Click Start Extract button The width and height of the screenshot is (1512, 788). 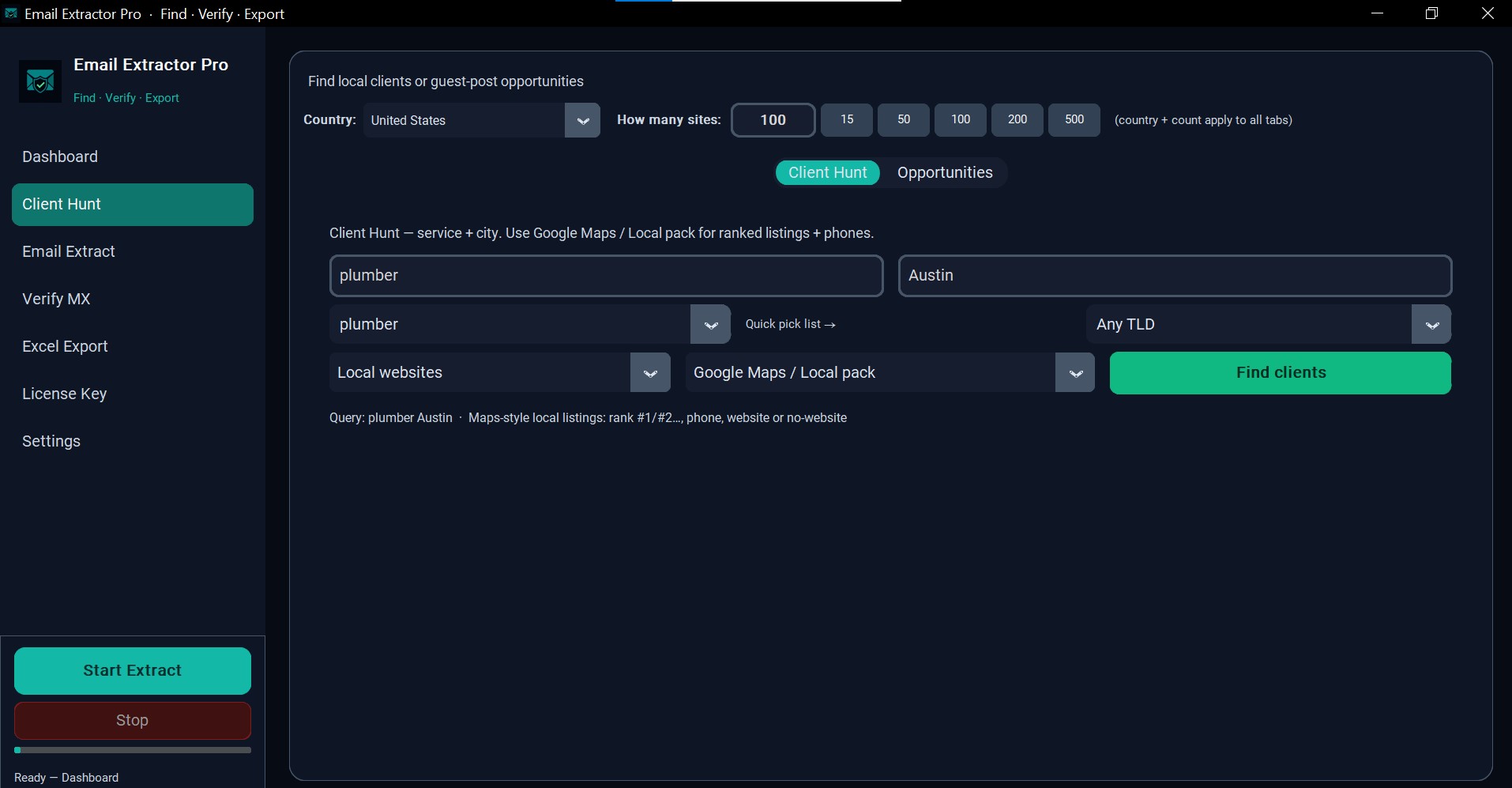click(x=133, y=671)
